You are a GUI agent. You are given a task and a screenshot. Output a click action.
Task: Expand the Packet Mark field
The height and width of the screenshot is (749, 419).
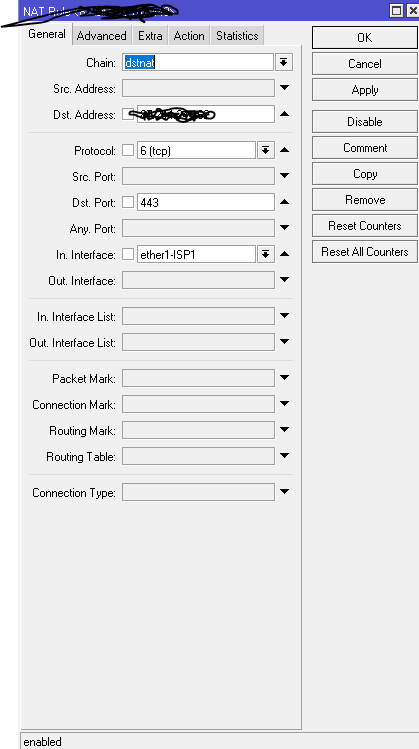pos(284,378)
